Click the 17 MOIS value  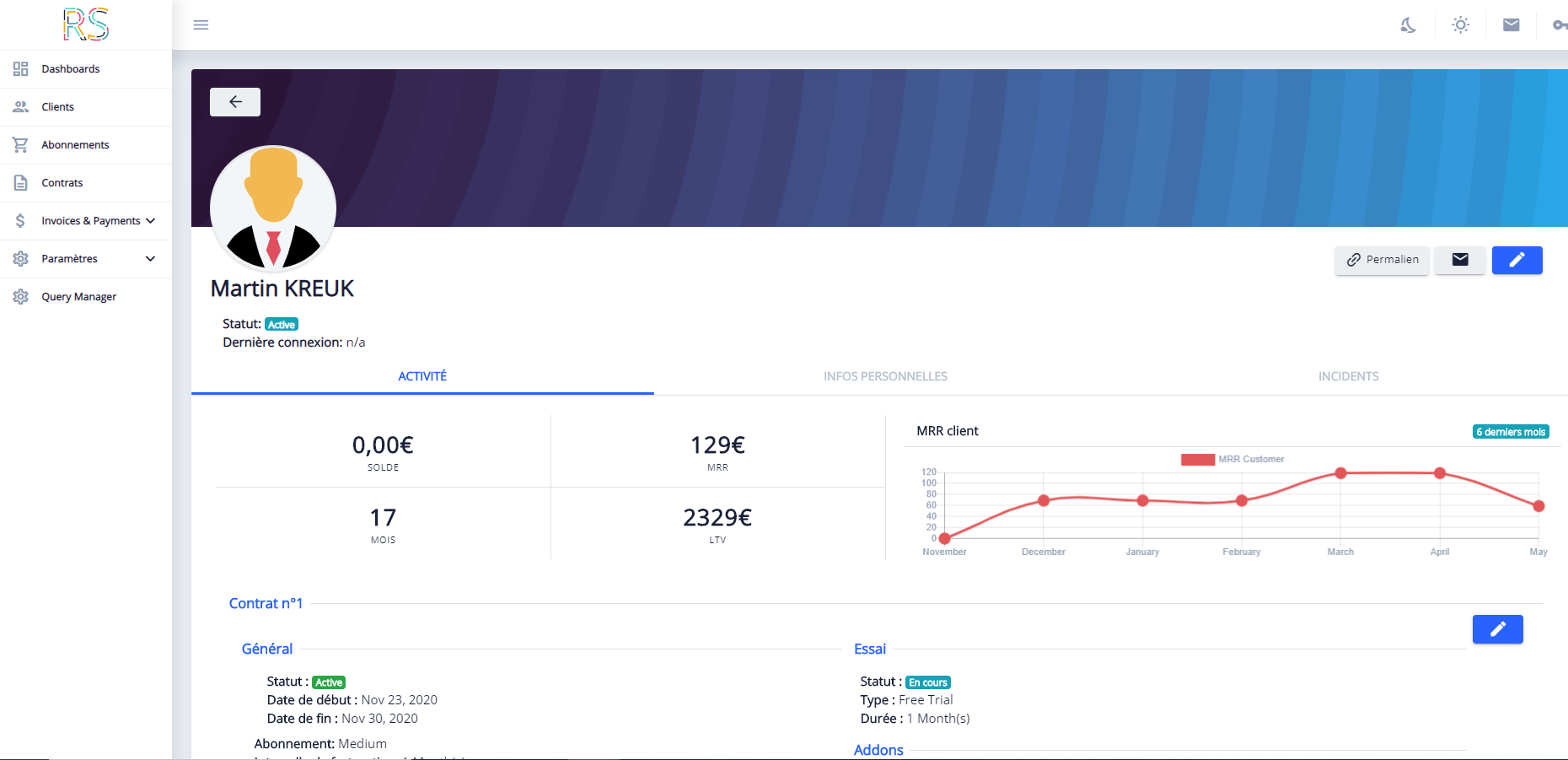[383, 518]
